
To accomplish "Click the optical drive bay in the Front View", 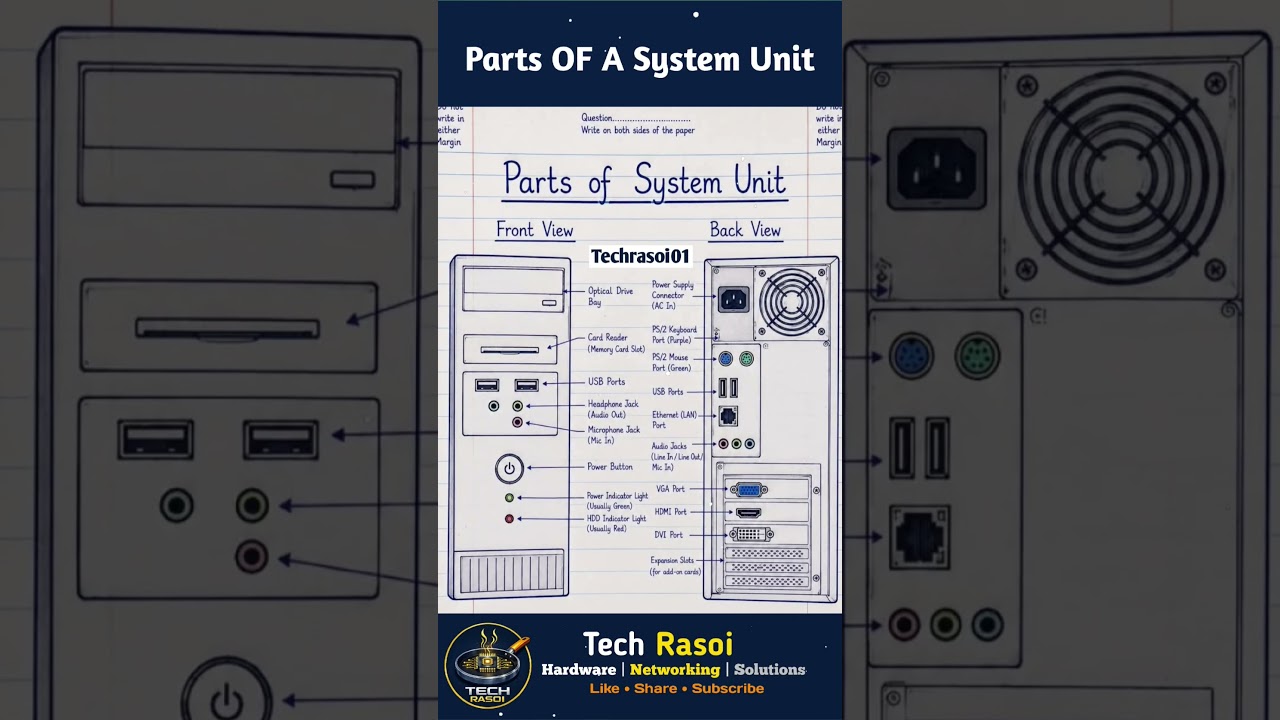I will tap(511, 290).
